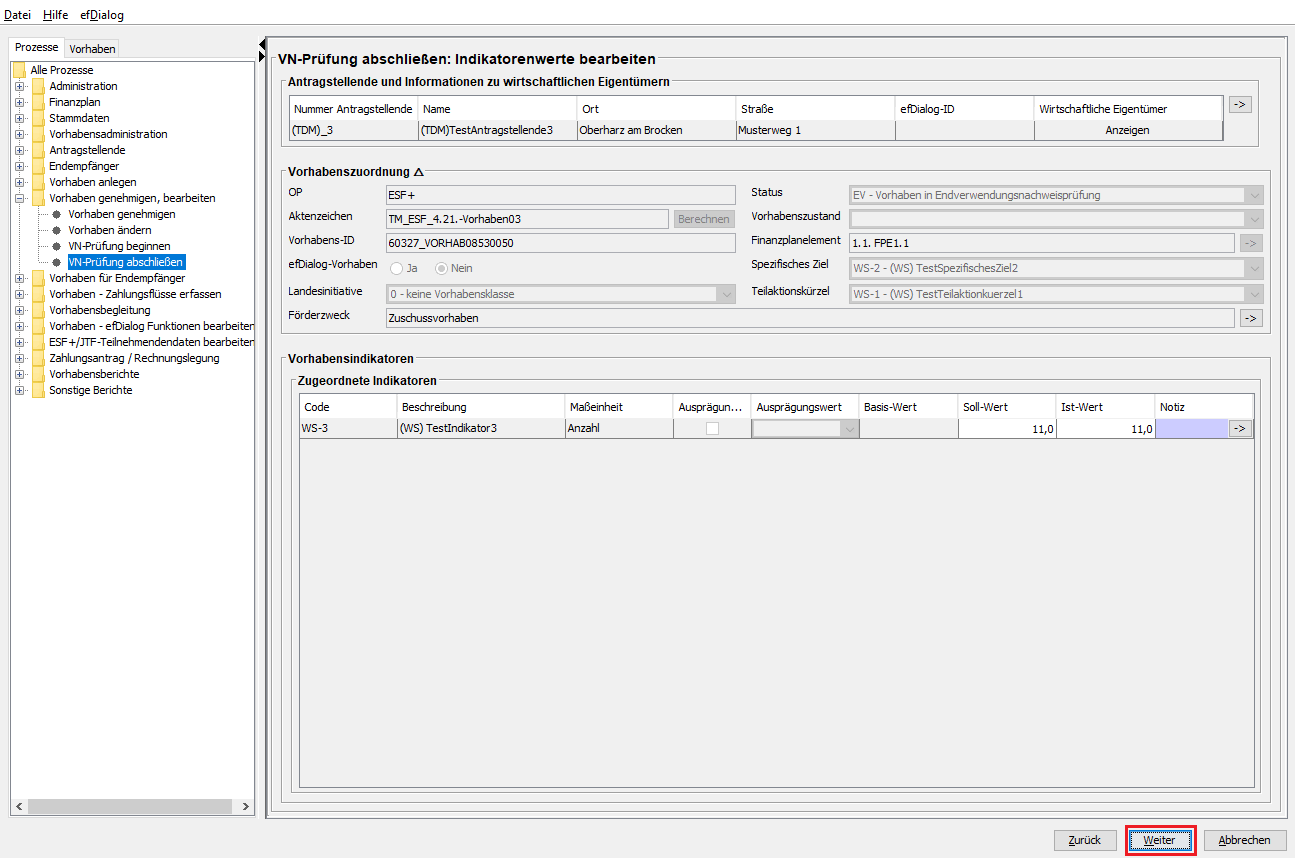Image resolution: width=1295 pixels, height=858 pixels.
Task: Click the Abbrechen button
Action: tap(1245, 840)
